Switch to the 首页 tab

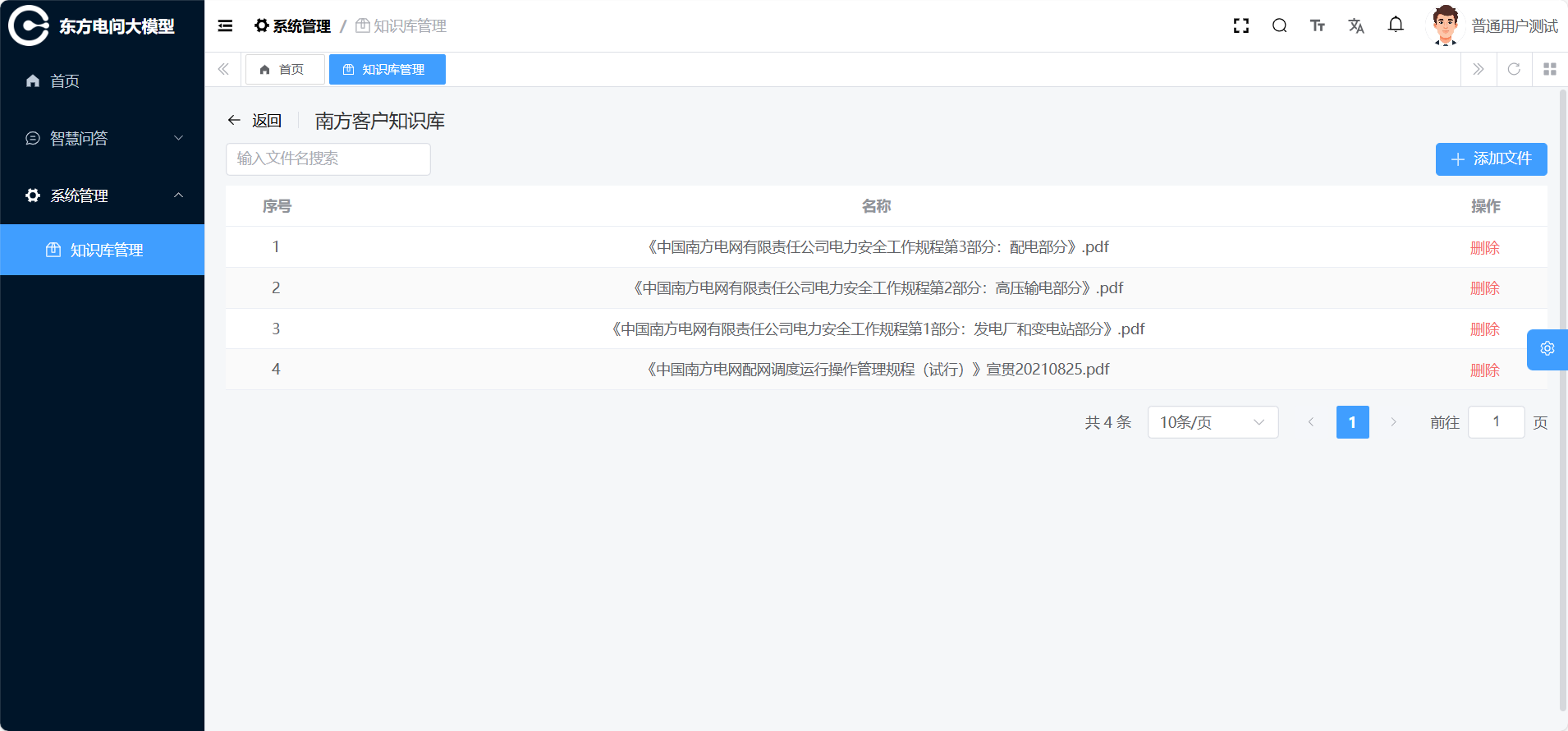point(284,70)
